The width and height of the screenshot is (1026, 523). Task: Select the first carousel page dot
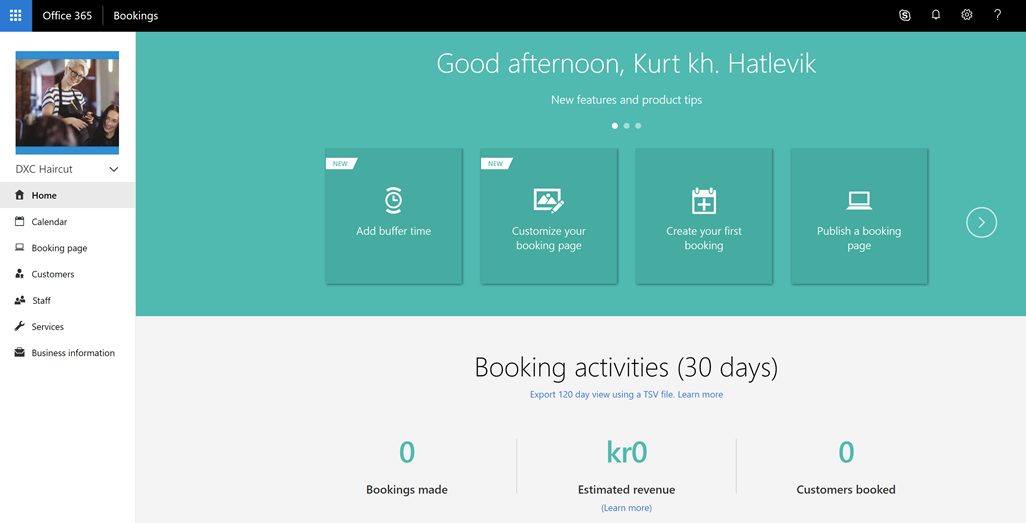pos(614,126)
